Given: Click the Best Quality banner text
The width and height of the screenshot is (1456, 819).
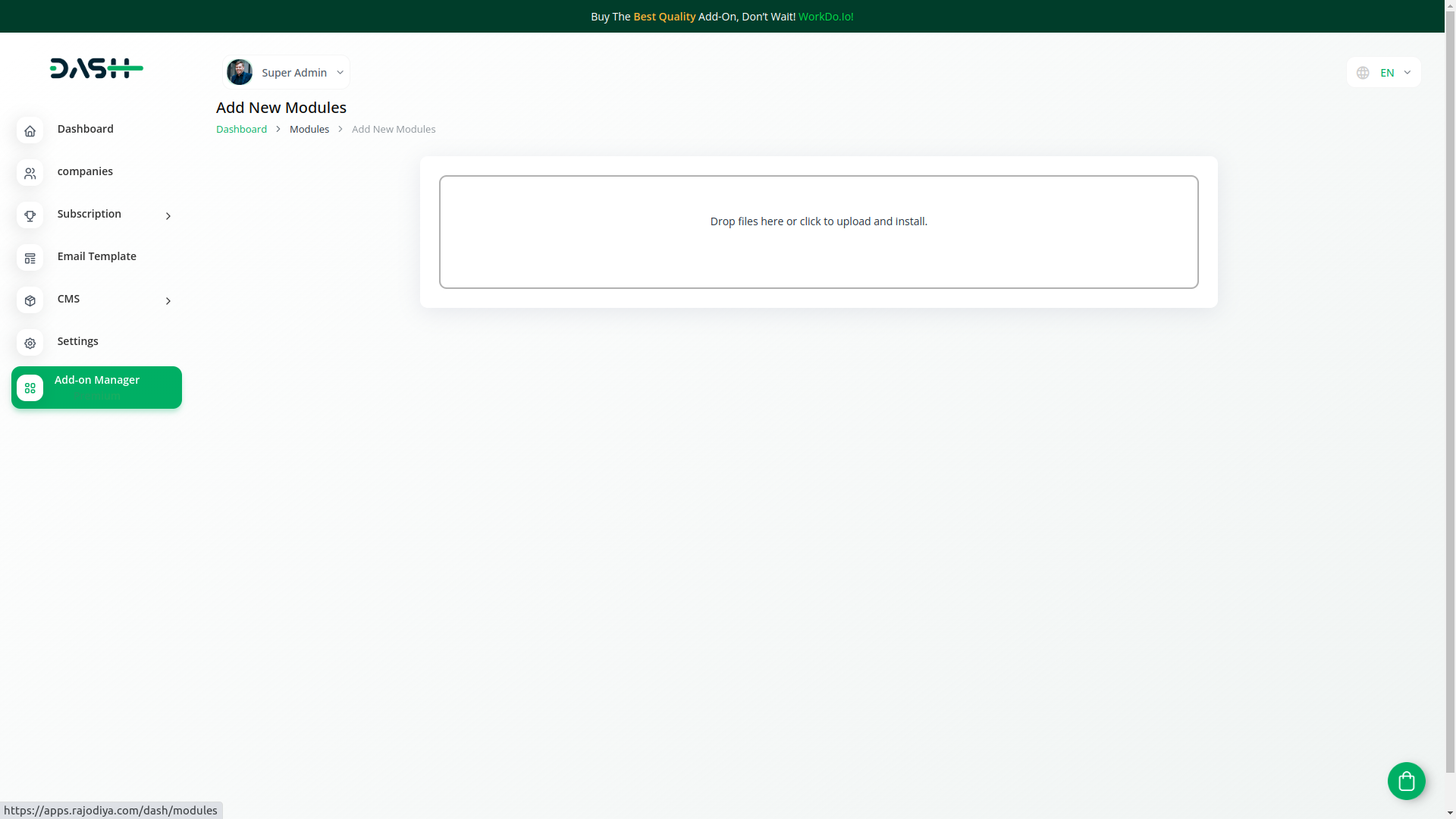Looking at the screenshot, I should pos(664,17).
